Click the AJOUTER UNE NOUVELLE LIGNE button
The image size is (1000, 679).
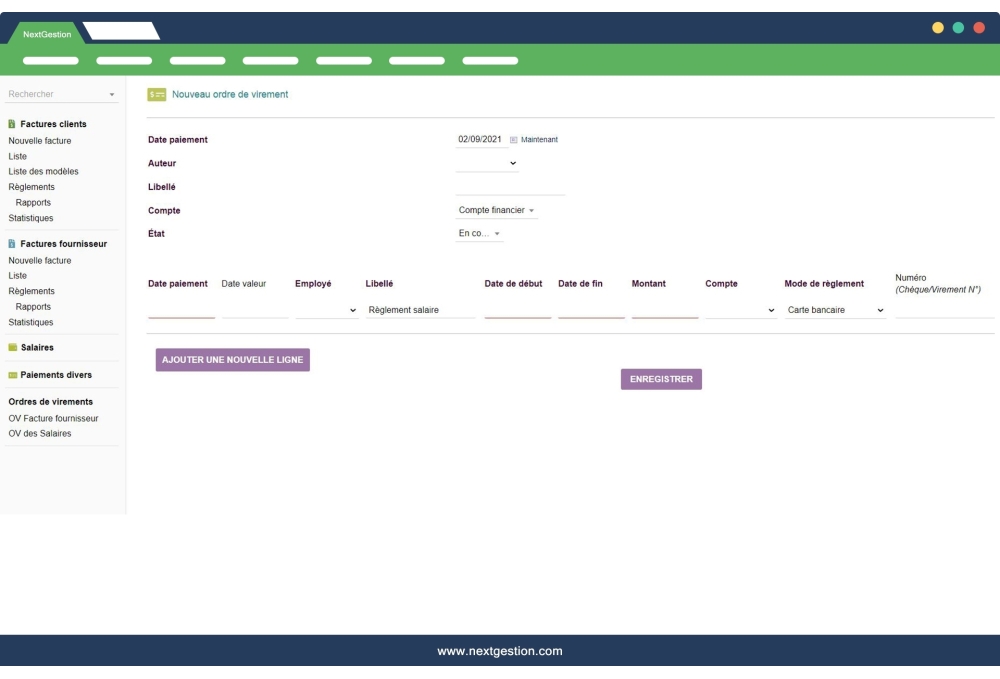click(x=232, y=358)
